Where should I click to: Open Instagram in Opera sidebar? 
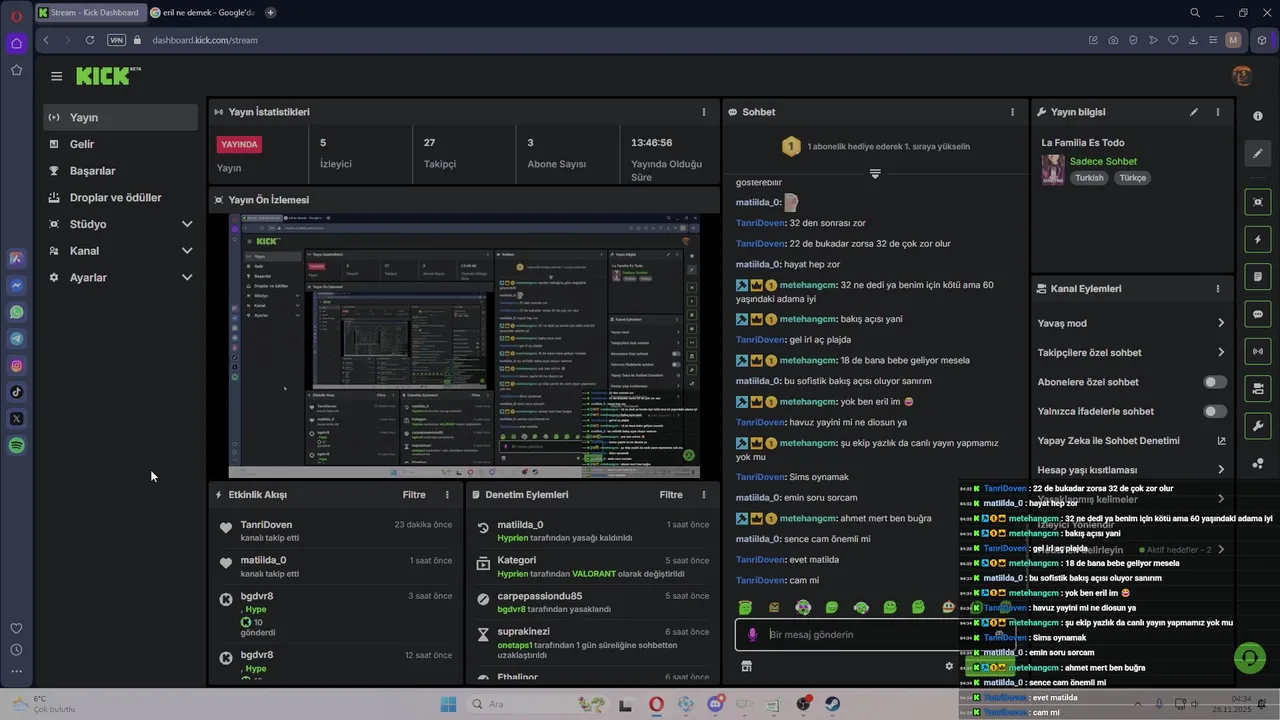pyautogui.click(x=16, y=366)
